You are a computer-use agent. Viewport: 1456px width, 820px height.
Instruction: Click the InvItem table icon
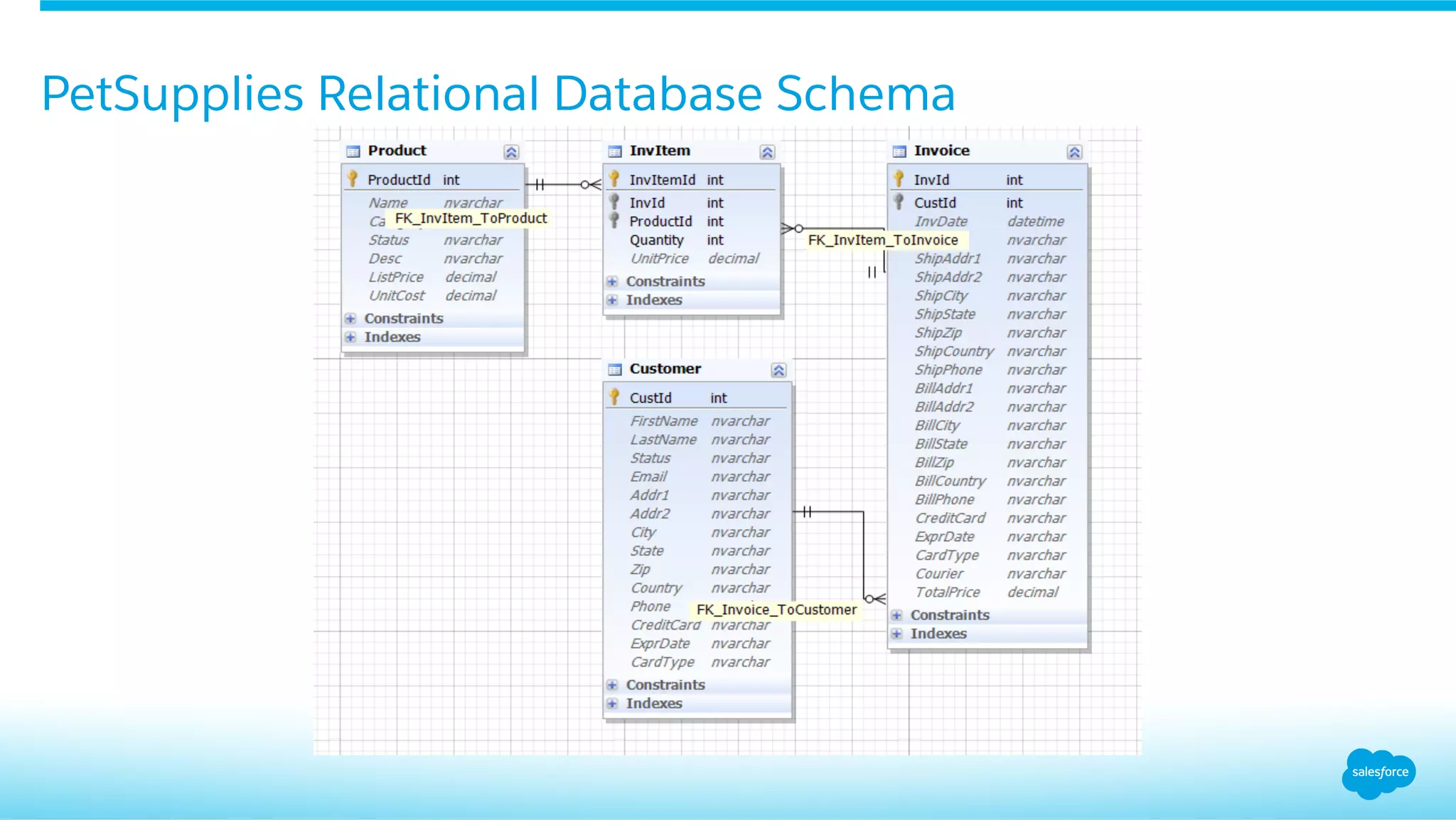pos(615,151)
